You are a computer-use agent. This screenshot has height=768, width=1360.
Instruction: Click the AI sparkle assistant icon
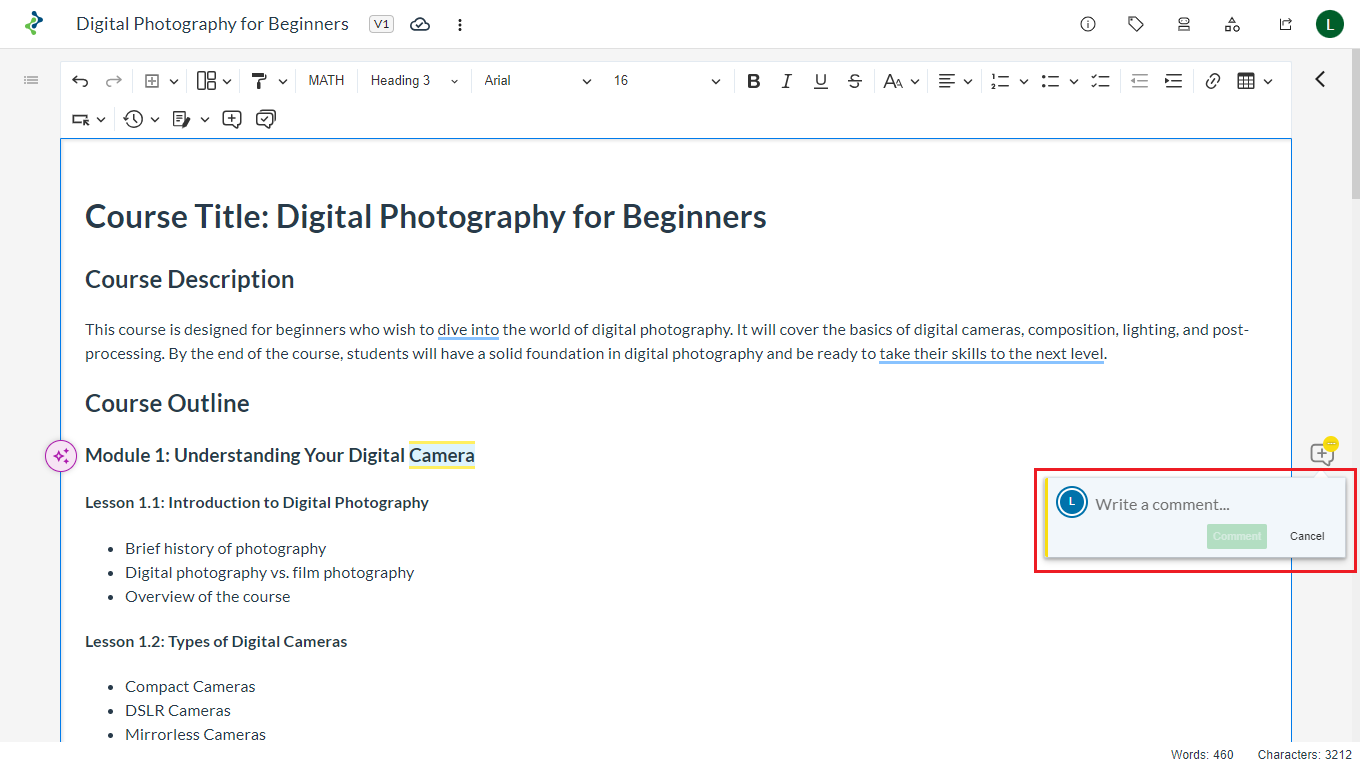[61, 456]
